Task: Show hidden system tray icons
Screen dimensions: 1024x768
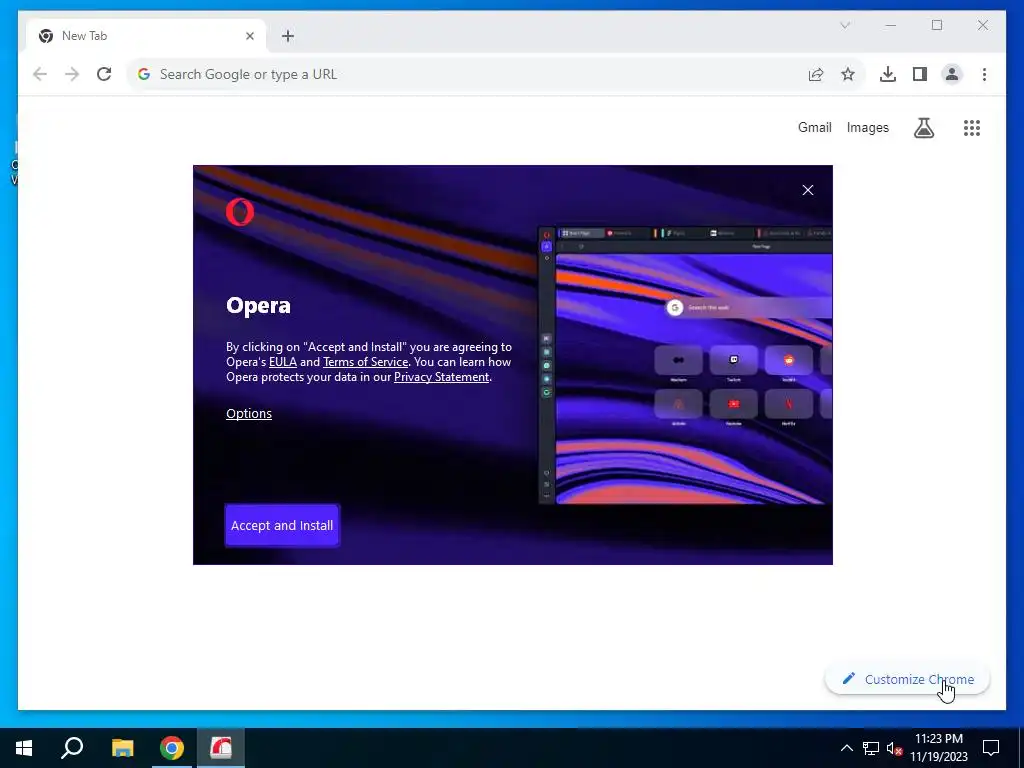Action: (846, 748)
